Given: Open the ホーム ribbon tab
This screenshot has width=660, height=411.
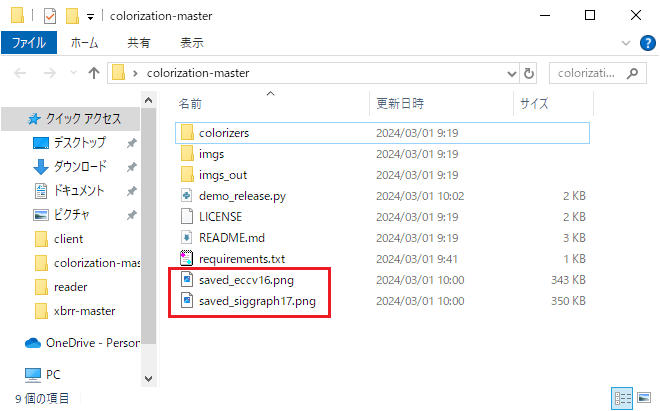Looking at the screenshot, I should click(84, 43).
